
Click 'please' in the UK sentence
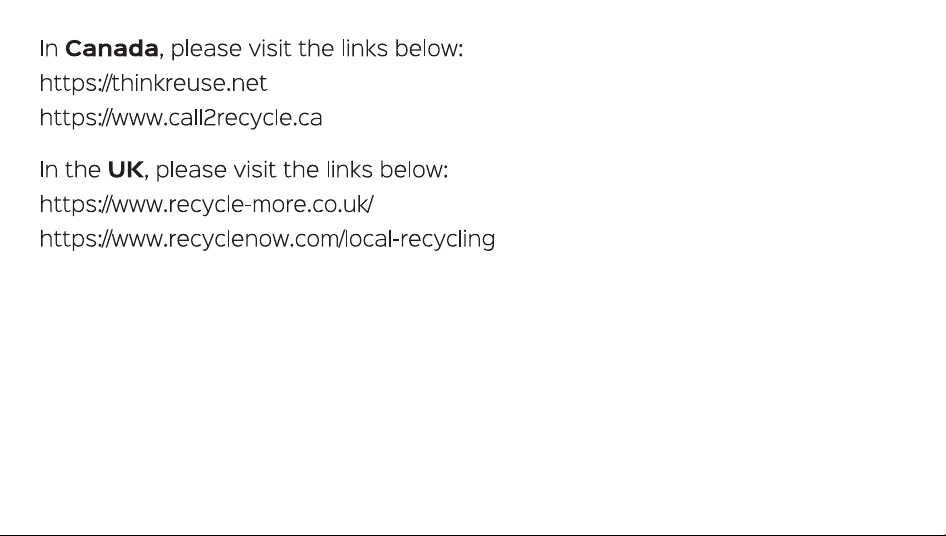tap(191, 171)
